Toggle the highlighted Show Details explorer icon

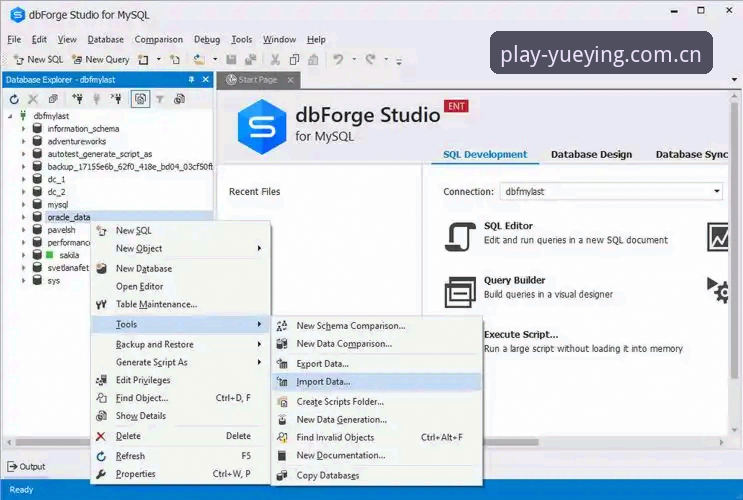(x=140, y=99)
